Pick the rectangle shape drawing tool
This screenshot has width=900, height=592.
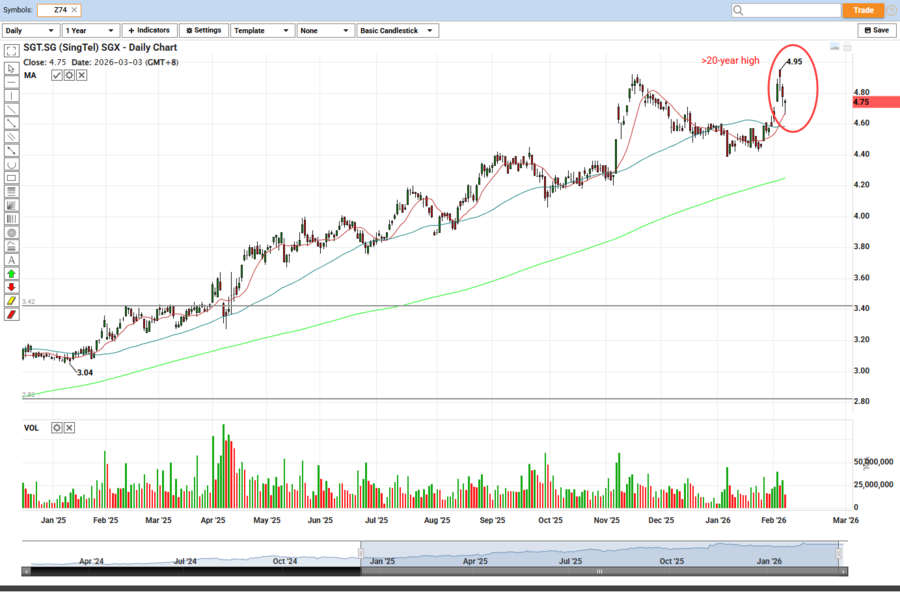pos(11,177)
